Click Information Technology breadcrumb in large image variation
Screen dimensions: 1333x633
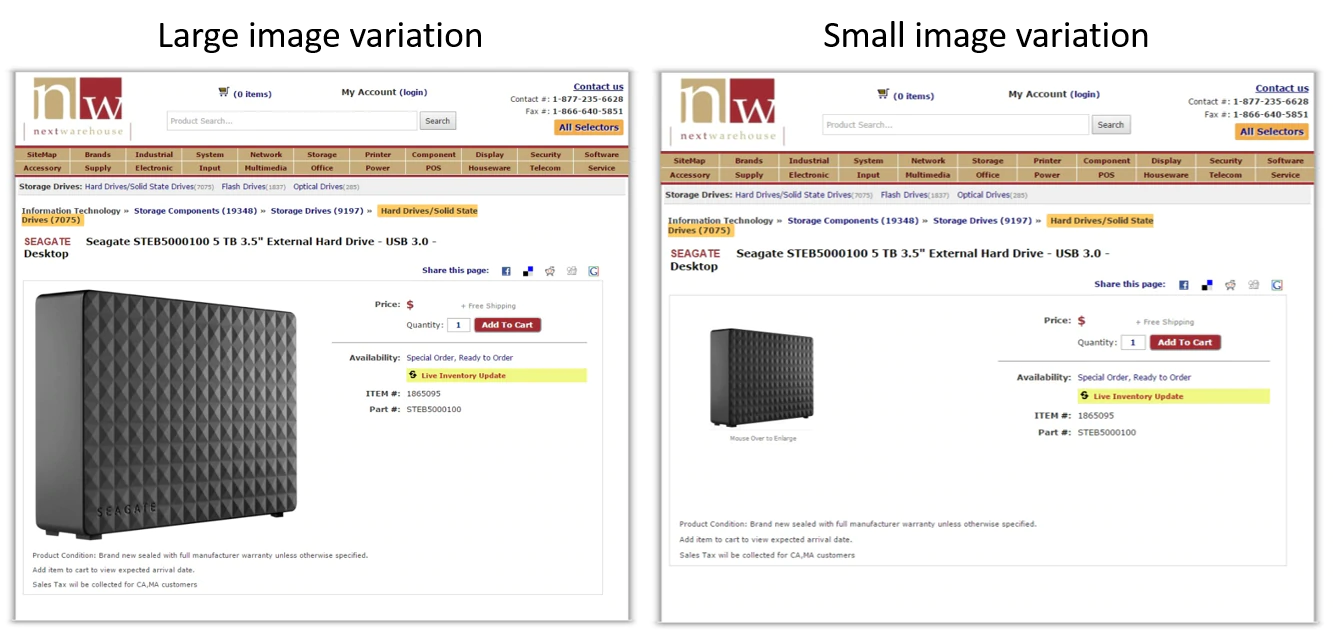point(70,211)
